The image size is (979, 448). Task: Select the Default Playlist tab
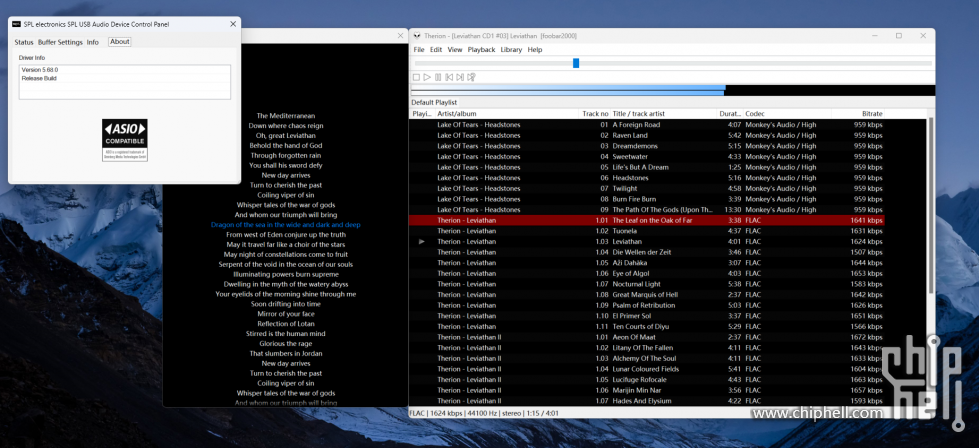pyautogui.click(x=434, y=102)
